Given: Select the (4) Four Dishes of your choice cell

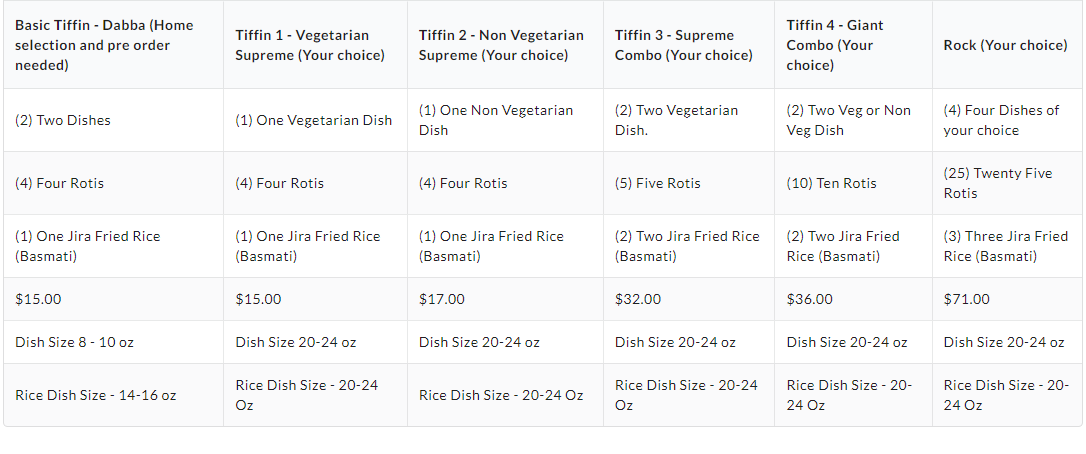Looking at the screenshot, I should [x=1001, y=120].
